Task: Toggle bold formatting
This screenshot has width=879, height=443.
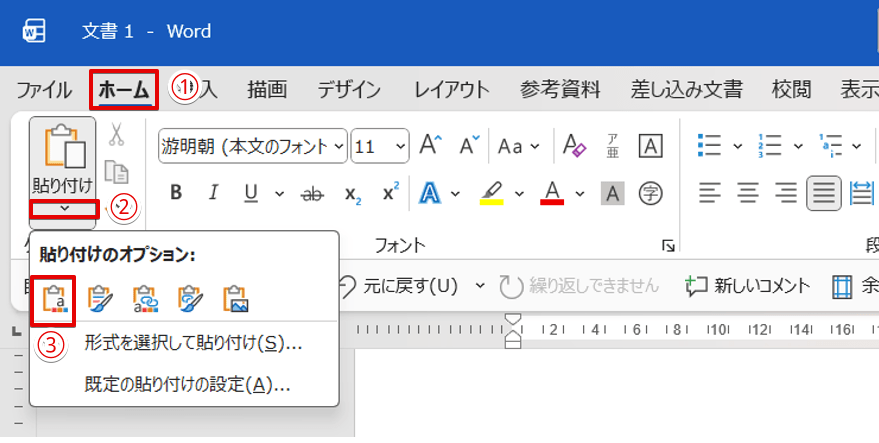Action: [x=176, y=193]
